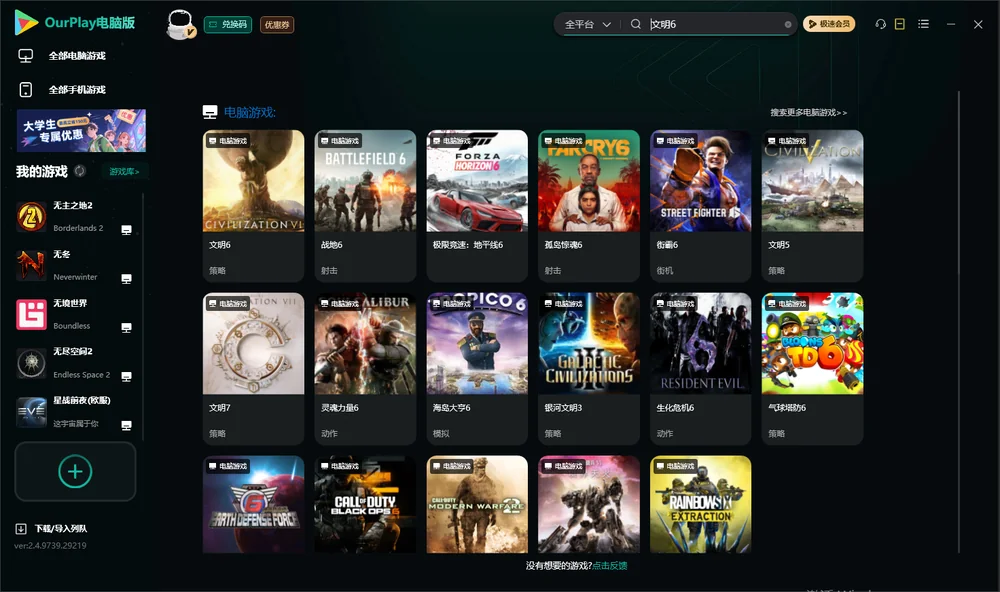Open the Forza Horizon 6 cover
The height and width of the screenshot is (592, 1000).
477,181
